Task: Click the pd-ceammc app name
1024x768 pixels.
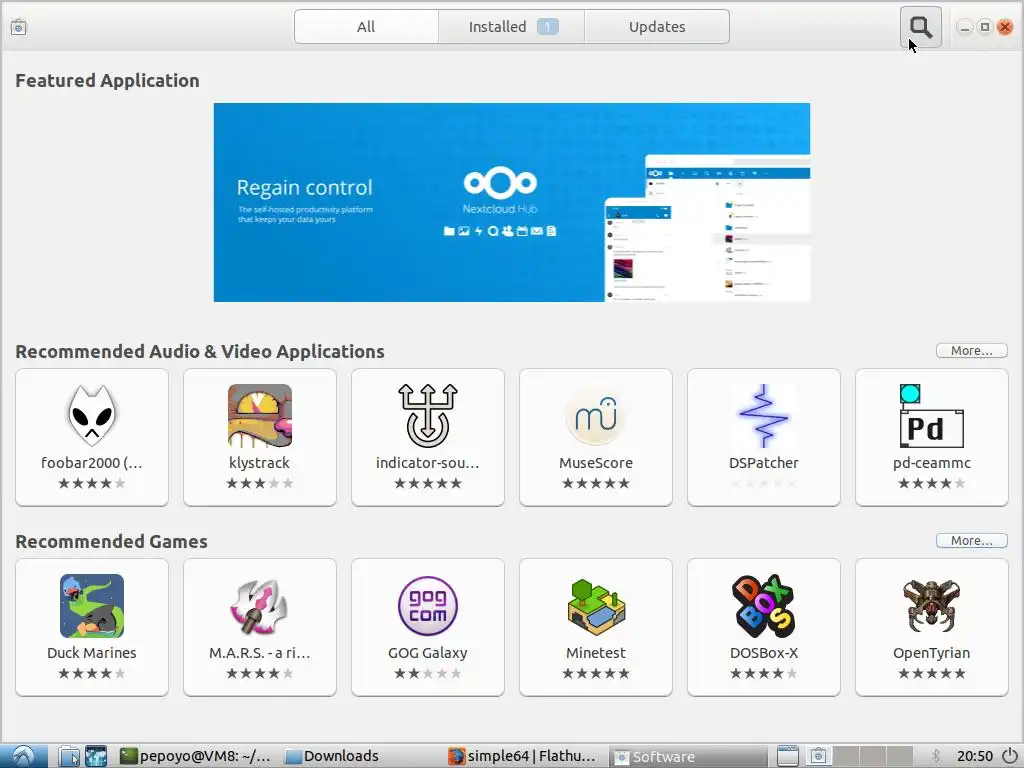Action: [x=931, y=463]
